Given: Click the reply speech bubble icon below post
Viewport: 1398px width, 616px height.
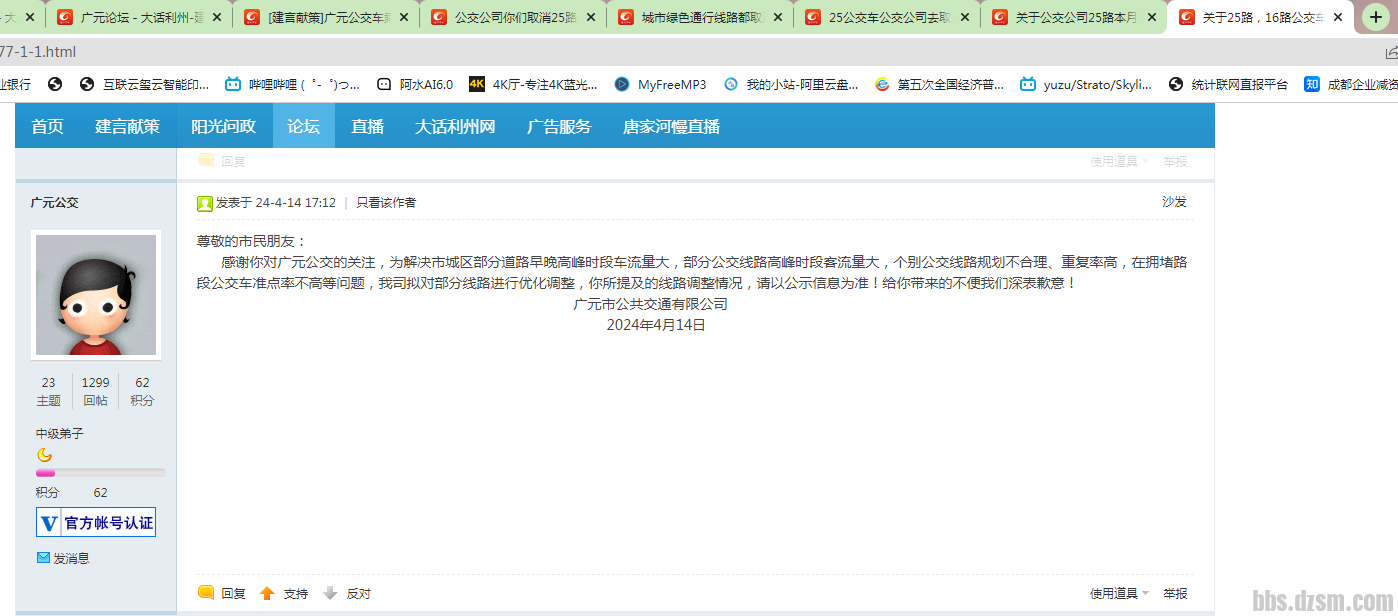Looking at the screenshot, I should [206, 593].
